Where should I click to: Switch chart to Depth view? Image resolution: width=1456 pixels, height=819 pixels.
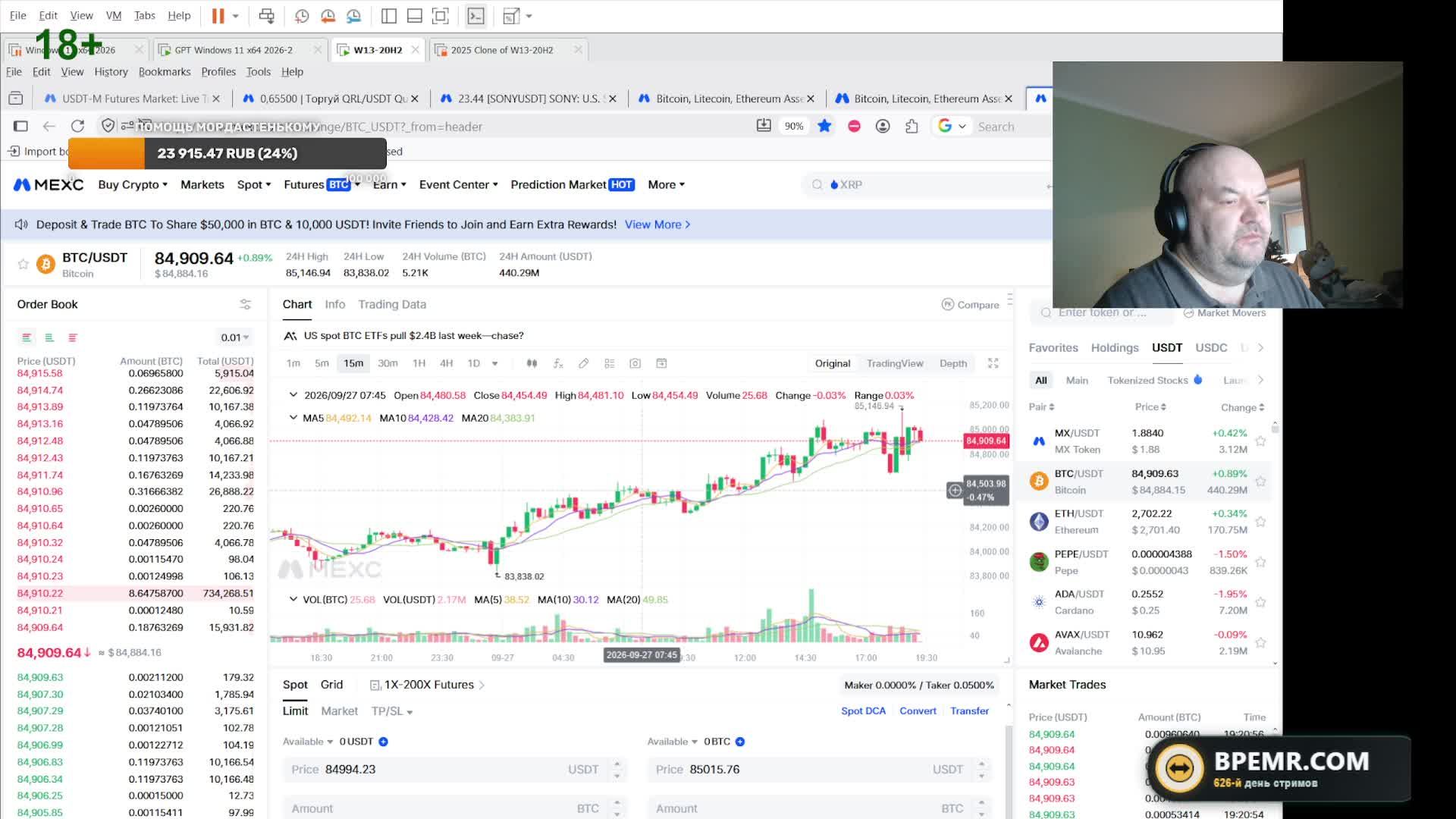953,363
